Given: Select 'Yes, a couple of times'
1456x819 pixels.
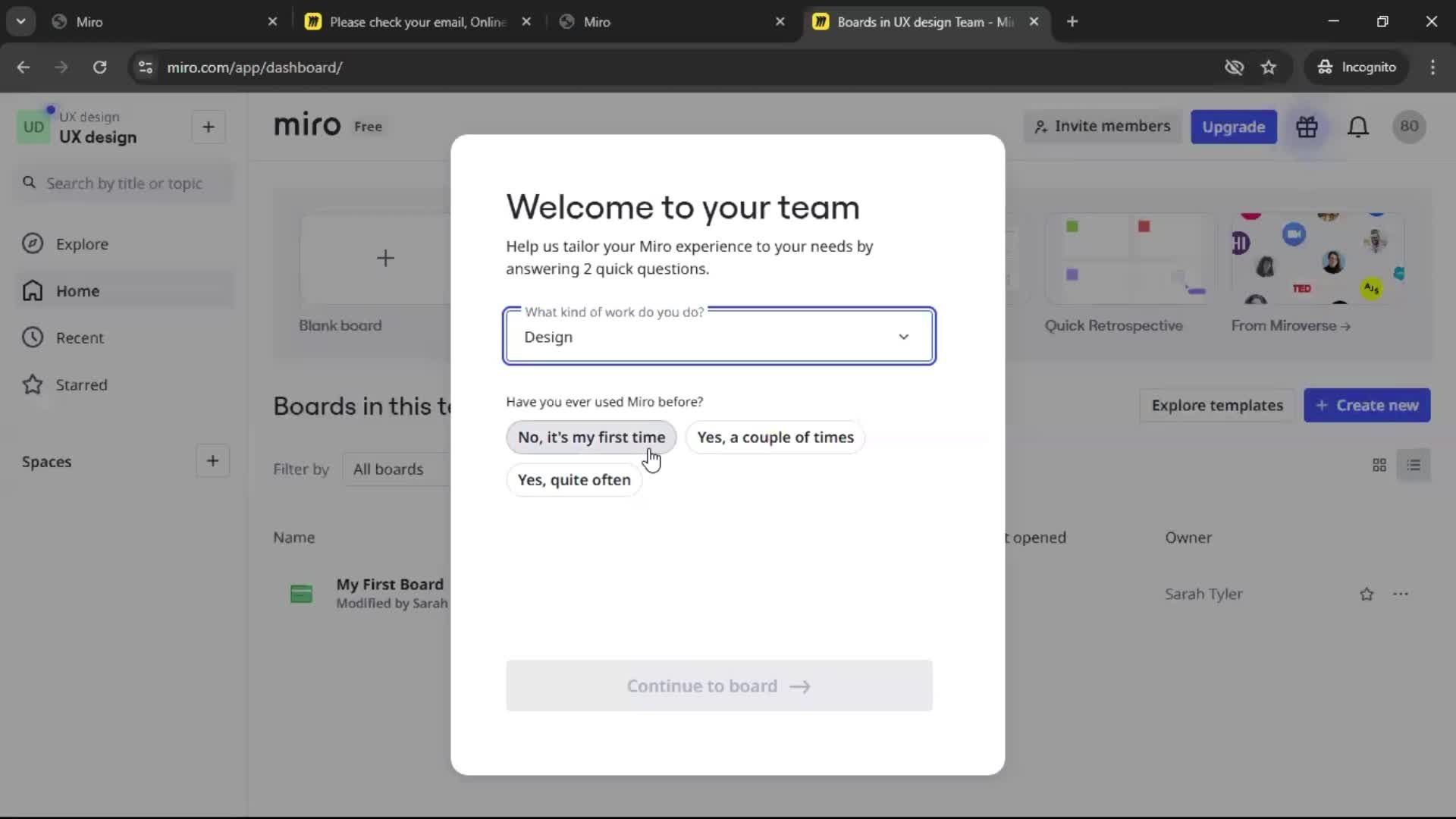Looking at the screenshot, I should pyautogui.click(x=775, y=438).
